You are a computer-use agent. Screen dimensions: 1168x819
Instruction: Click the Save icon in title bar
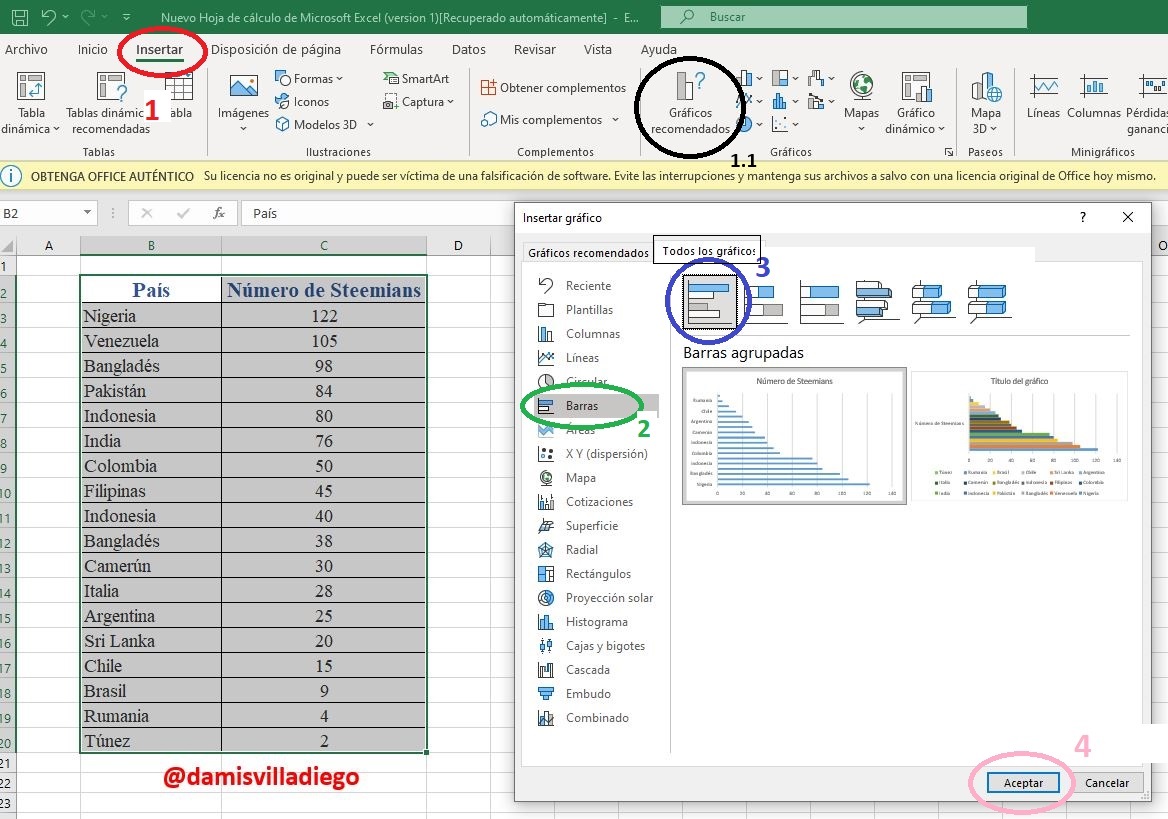tap(20, 16)
